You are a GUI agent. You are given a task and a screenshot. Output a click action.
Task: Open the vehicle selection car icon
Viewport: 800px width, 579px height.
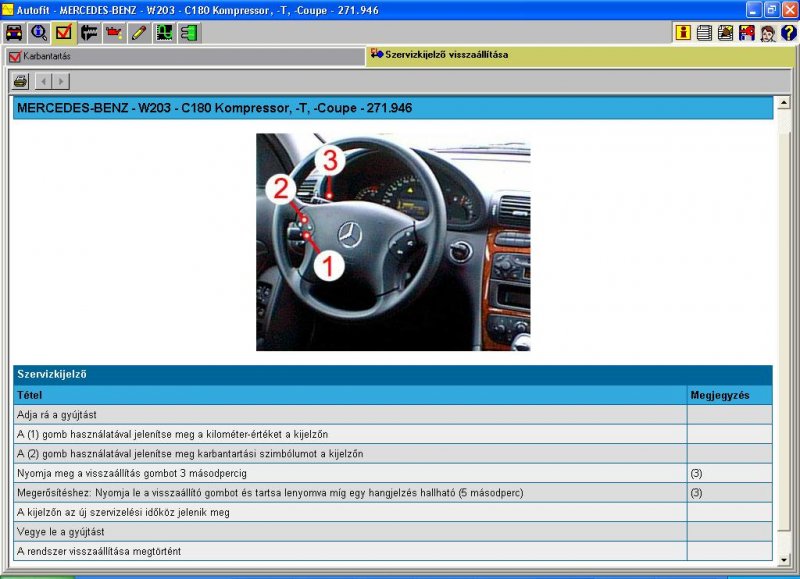click(x=14, y=33)
